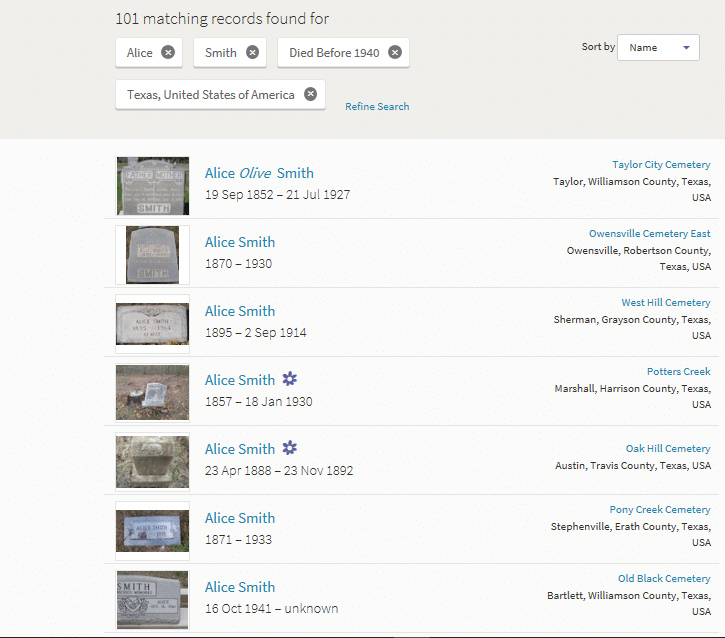
Task: Click flower icon beside Potters Creek Alice Smith
Action: (290, 380)
